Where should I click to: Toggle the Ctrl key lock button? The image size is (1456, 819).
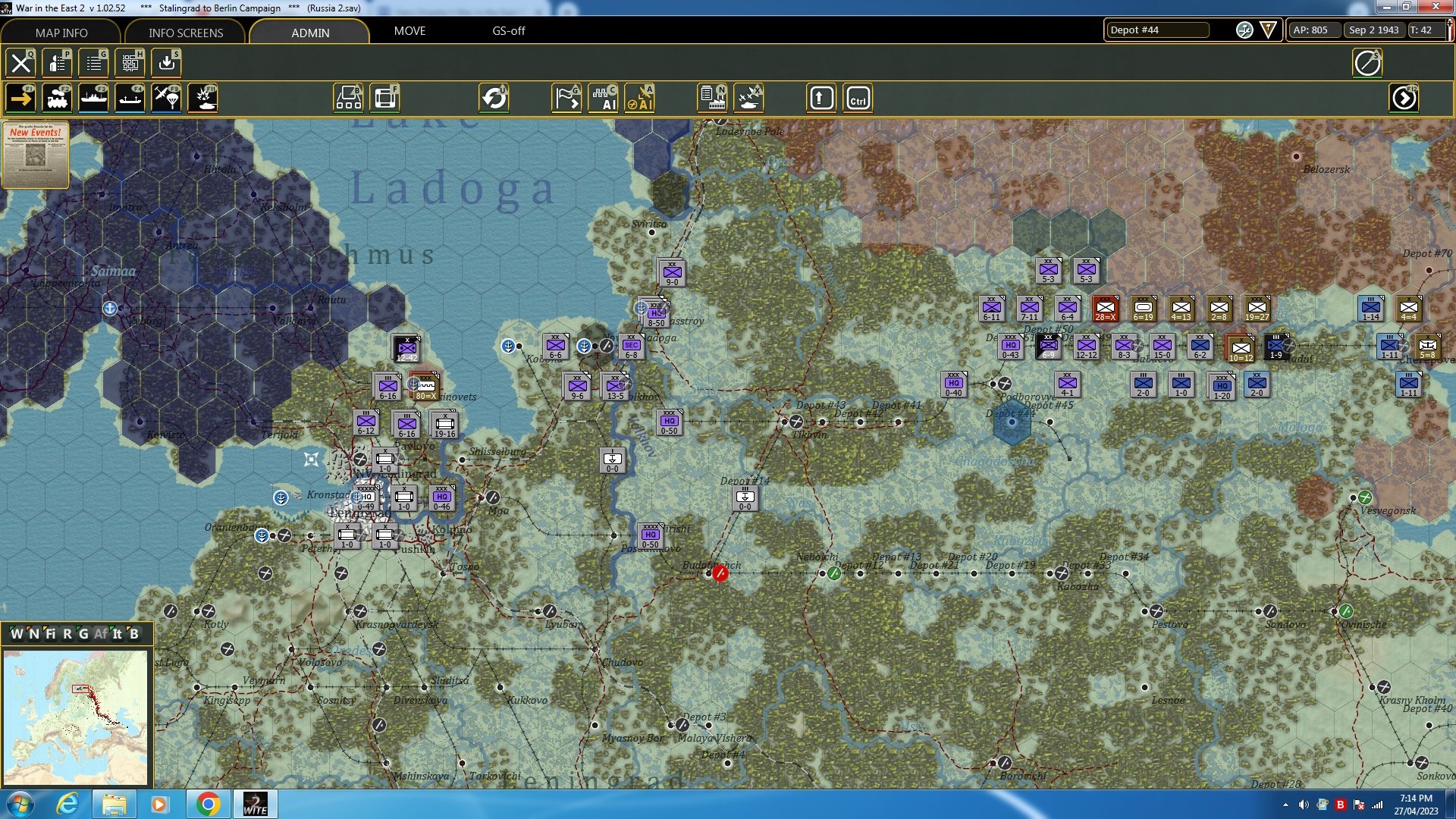point(858,99)
